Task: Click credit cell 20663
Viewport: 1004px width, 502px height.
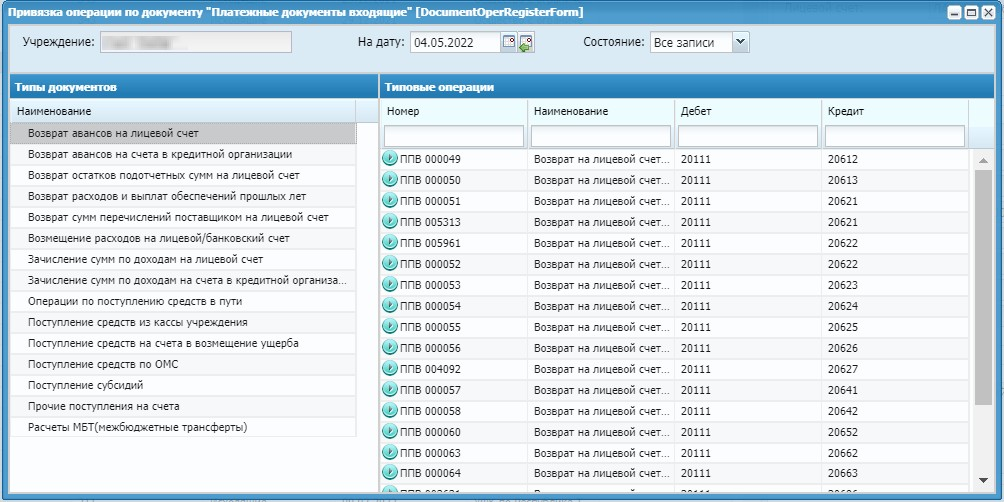Action: coord(895,474)
